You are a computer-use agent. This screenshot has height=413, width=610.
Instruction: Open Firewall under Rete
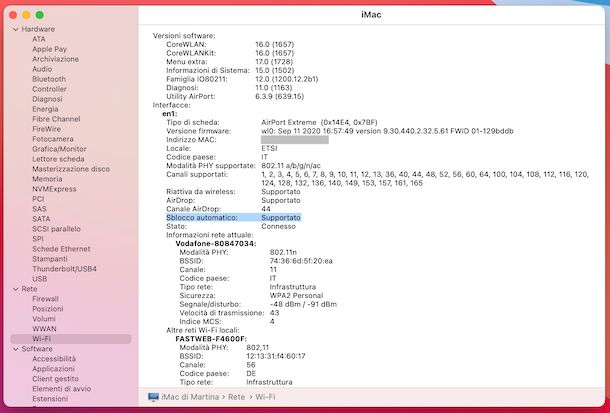pyautogui.click(x=46, y=299)
